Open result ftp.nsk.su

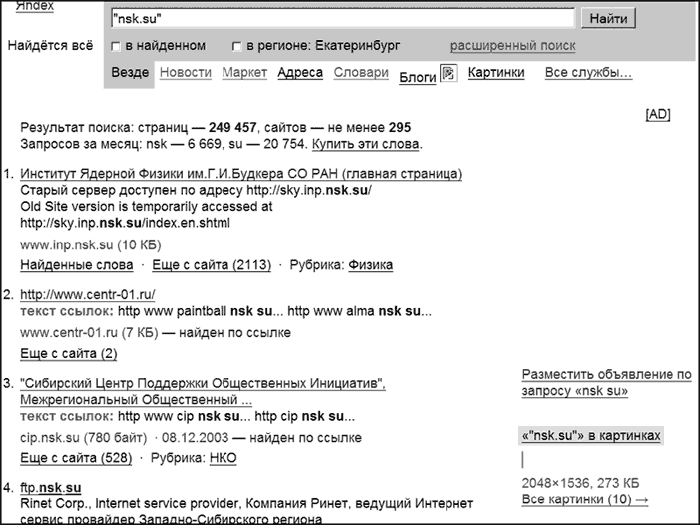pos(50,488)
